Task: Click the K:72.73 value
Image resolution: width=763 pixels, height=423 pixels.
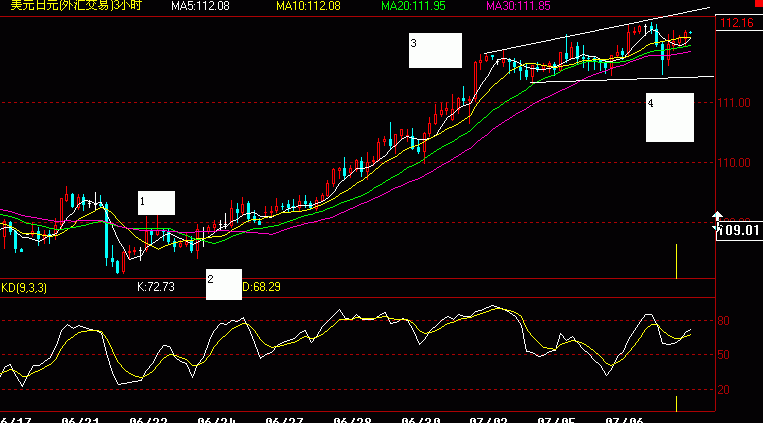Action: [x=156, y=287]
